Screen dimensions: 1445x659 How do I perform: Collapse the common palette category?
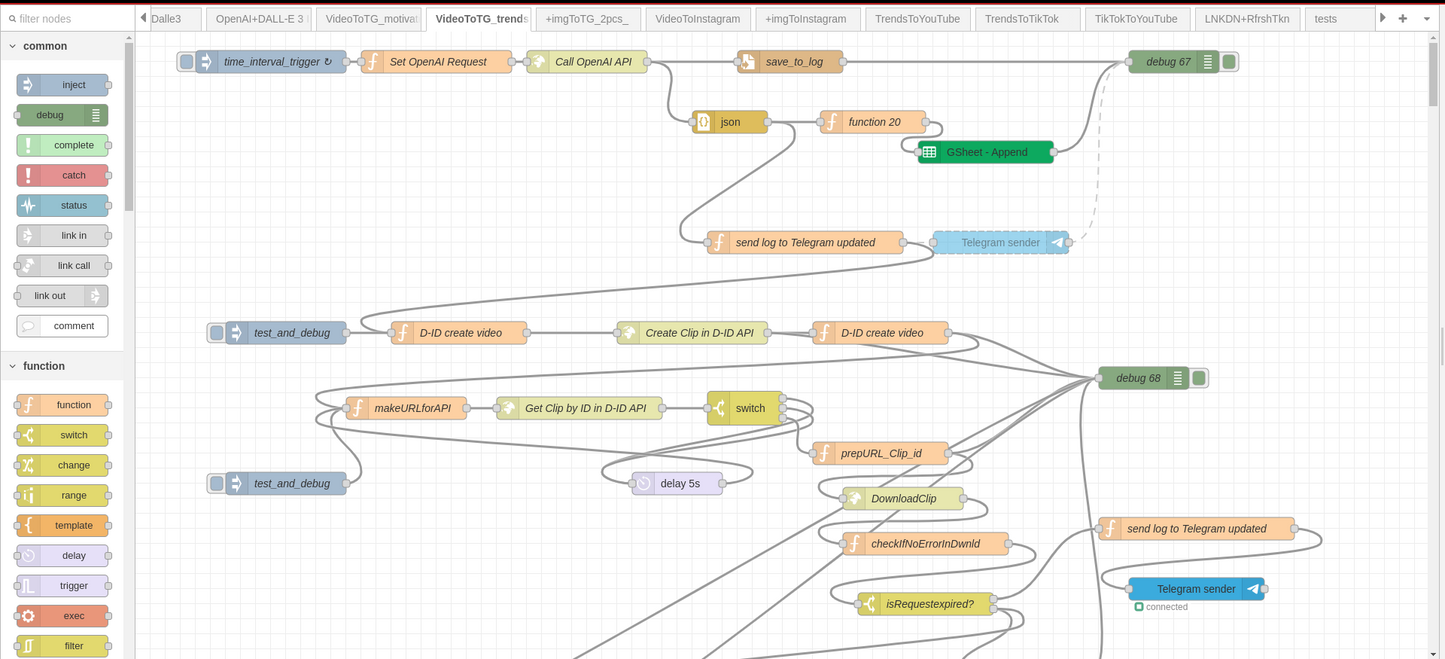[13, 46]
